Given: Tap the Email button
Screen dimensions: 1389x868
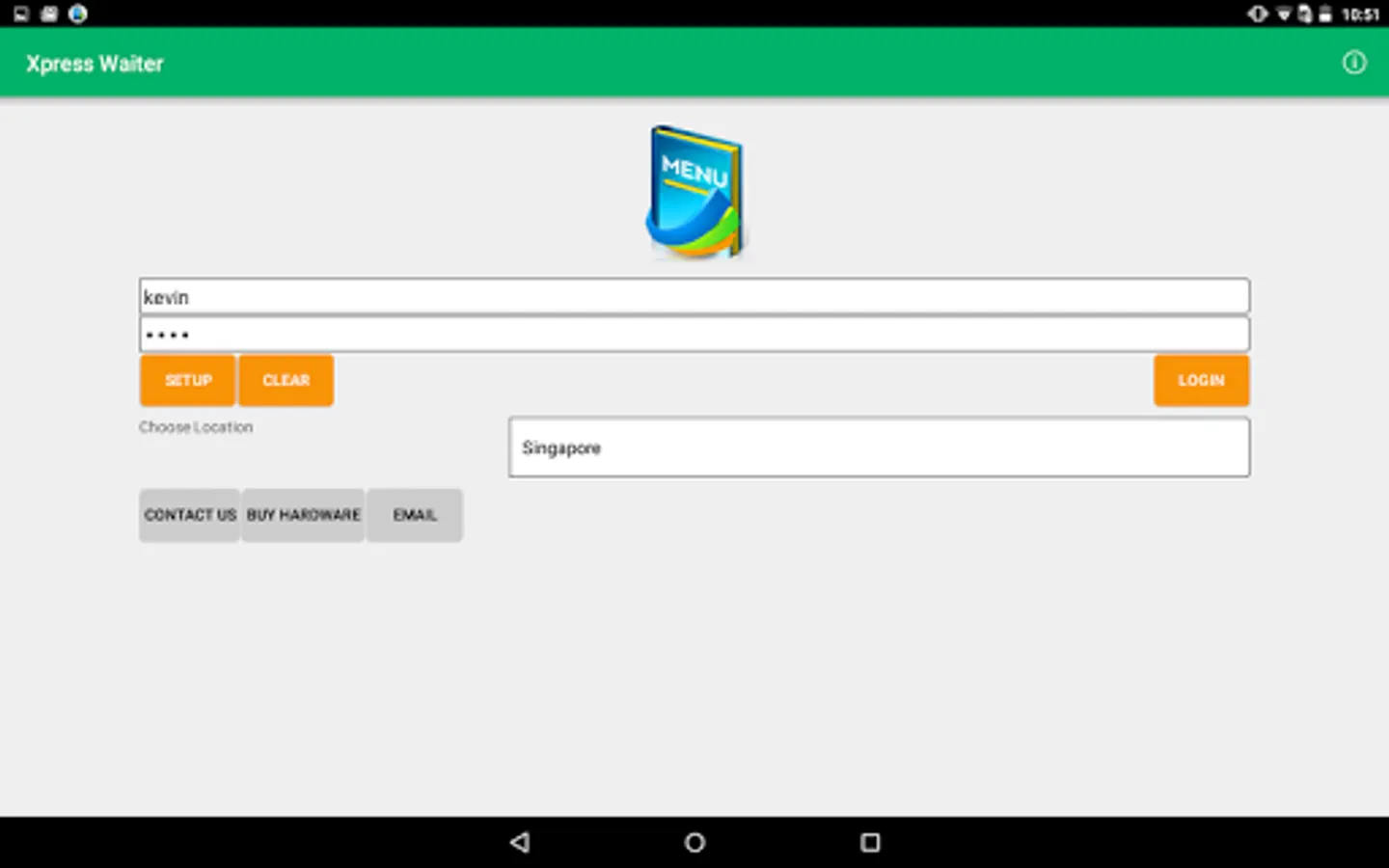Looking at the screenshot, I should coord(415,515).
